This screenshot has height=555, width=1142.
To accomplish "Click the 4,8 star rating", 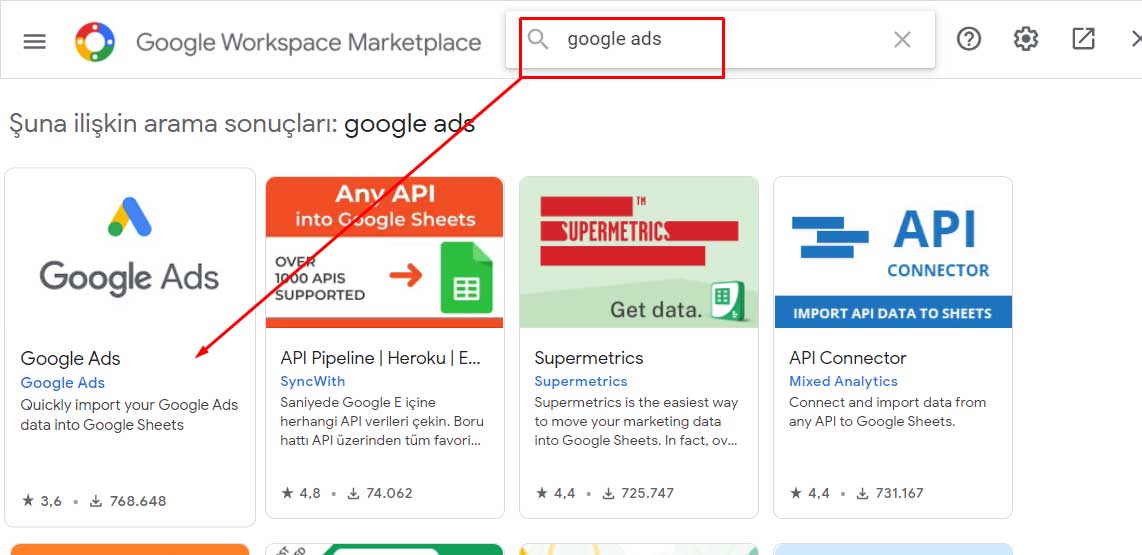I will [x=301, y=493].
